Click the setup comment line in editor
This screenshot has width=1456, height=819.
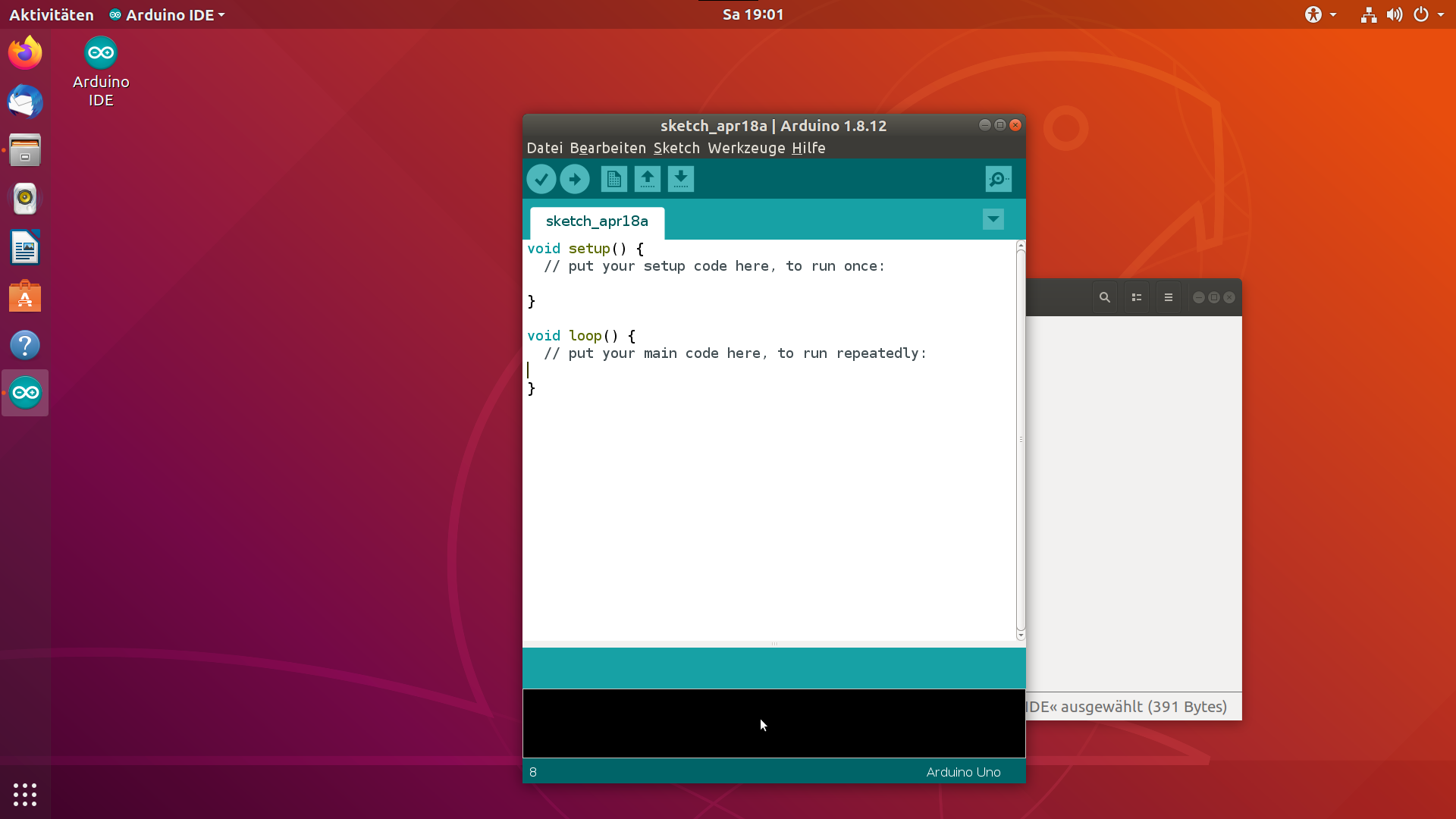(714, 266)
